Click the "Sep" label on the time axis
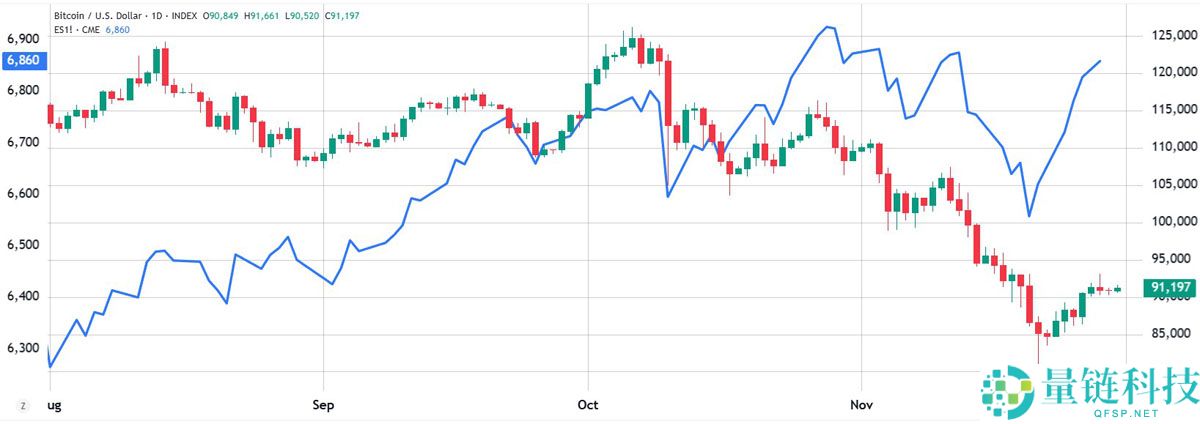The height and width of the screenshot is (424, 1200). coord(323,405)
